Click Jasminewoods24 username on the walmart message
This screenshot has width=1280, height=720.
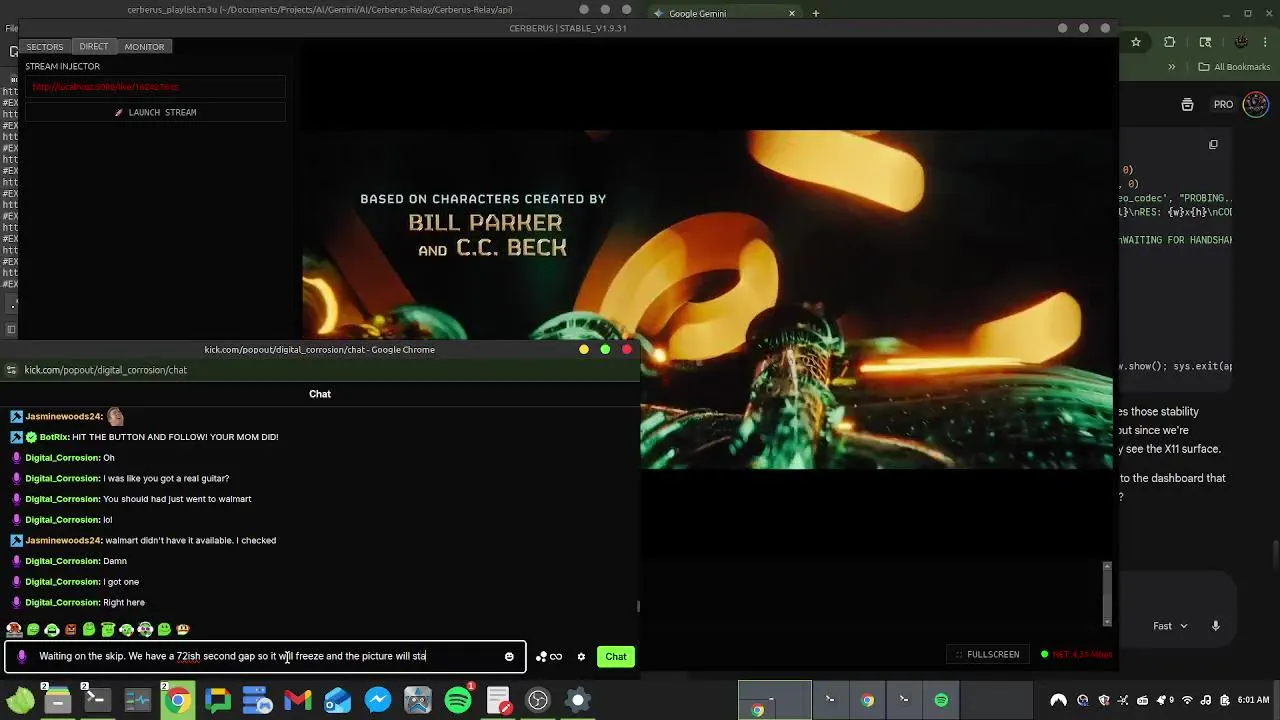tap(63, 541)
